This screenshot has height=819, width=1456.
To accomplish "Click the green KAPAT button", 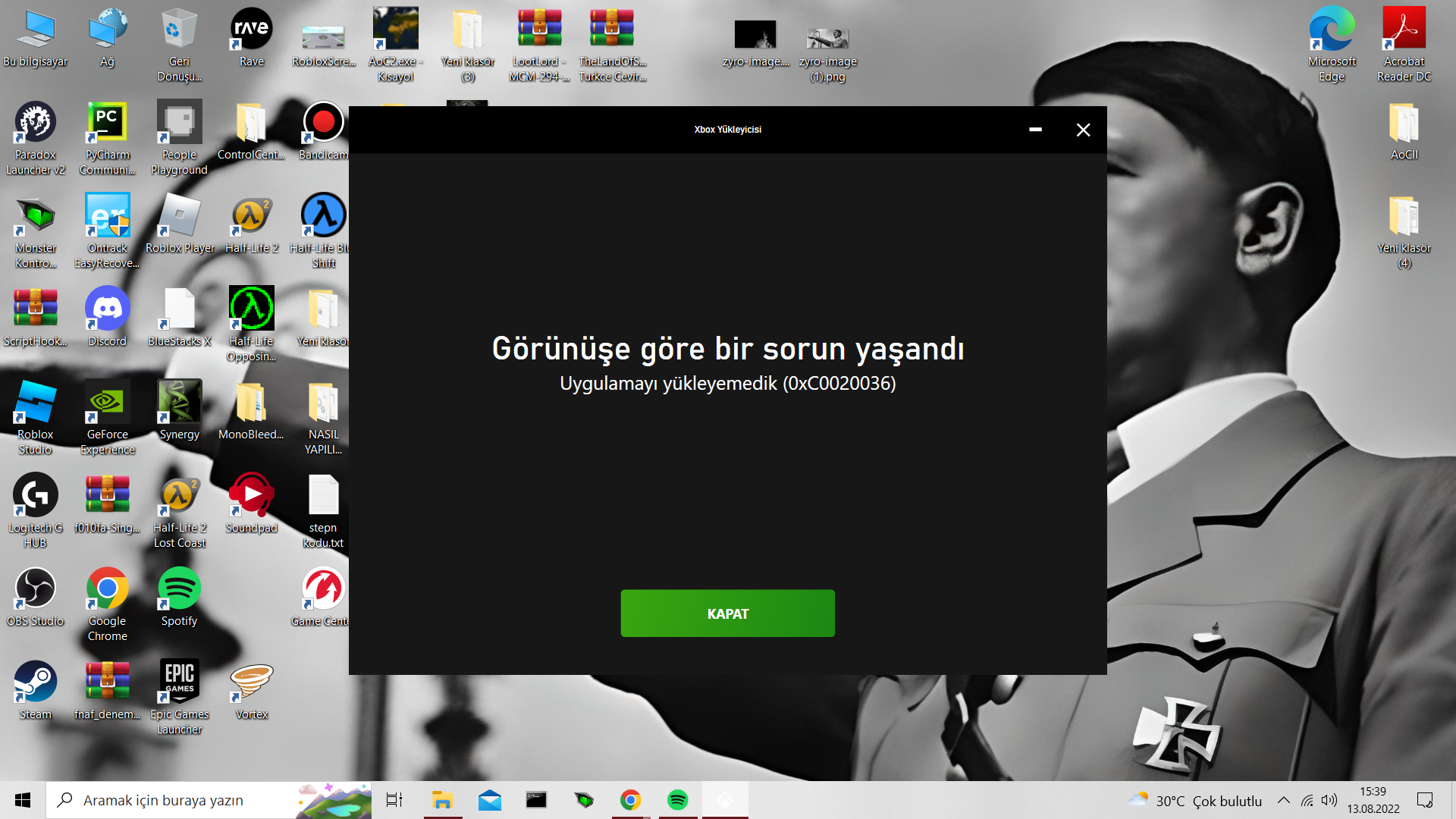I will [x=727, y=613].
